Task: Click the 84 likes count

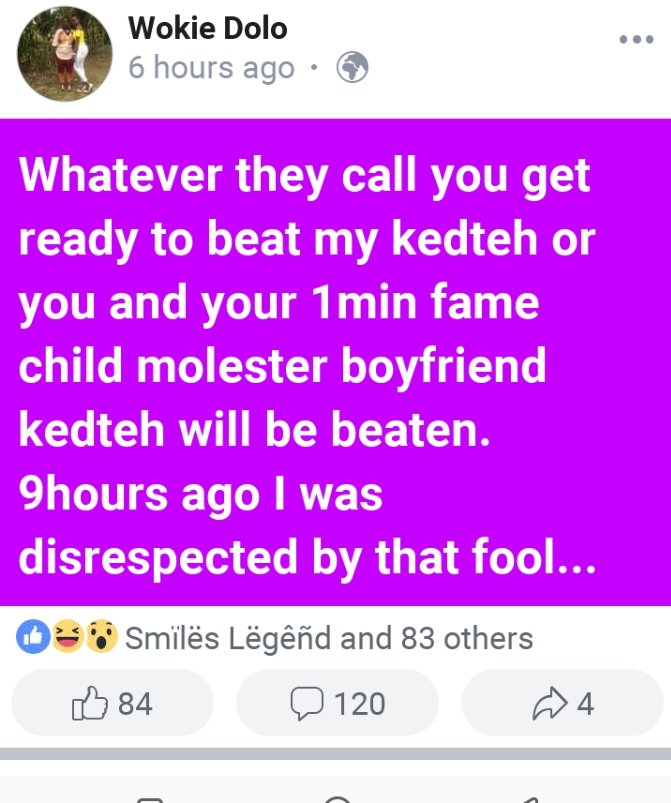Action: pos(135,704)
